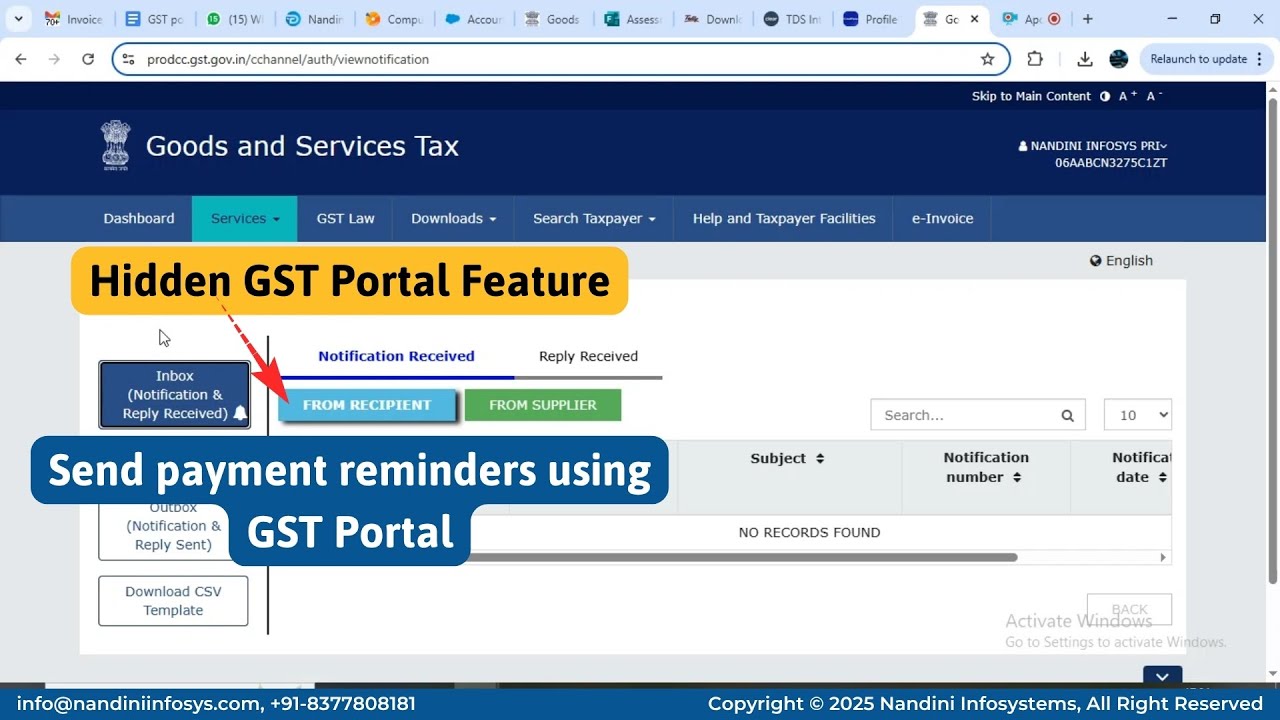The width and height of the screenshot is (1280, 720).
Task: Open the browser extensions puzzle icon
Action: coord(1035,59)
